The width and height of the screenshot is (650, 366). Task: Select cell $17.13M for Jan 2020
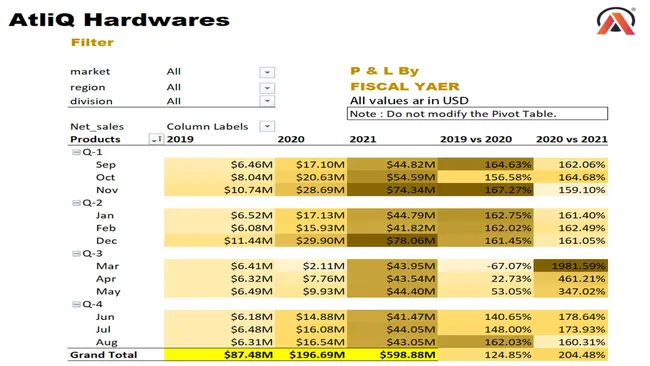pos(311,216)
